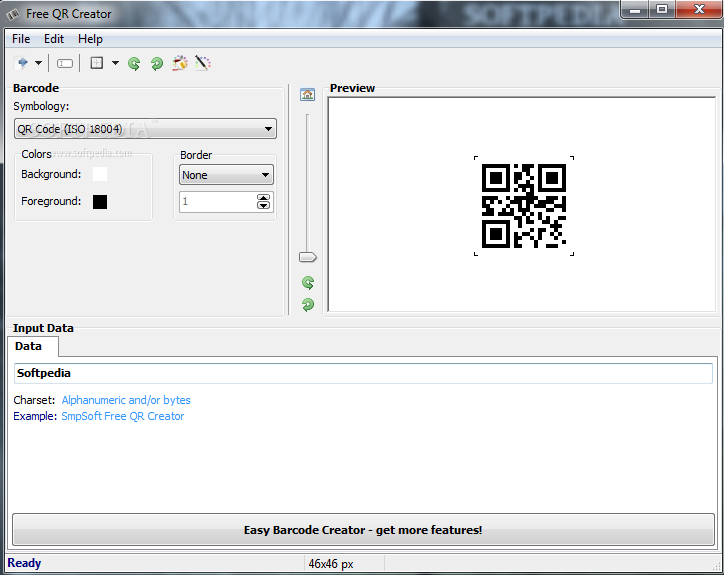
Task: Click the vertical zoom slider handle
Action: [x=308, y=257]
